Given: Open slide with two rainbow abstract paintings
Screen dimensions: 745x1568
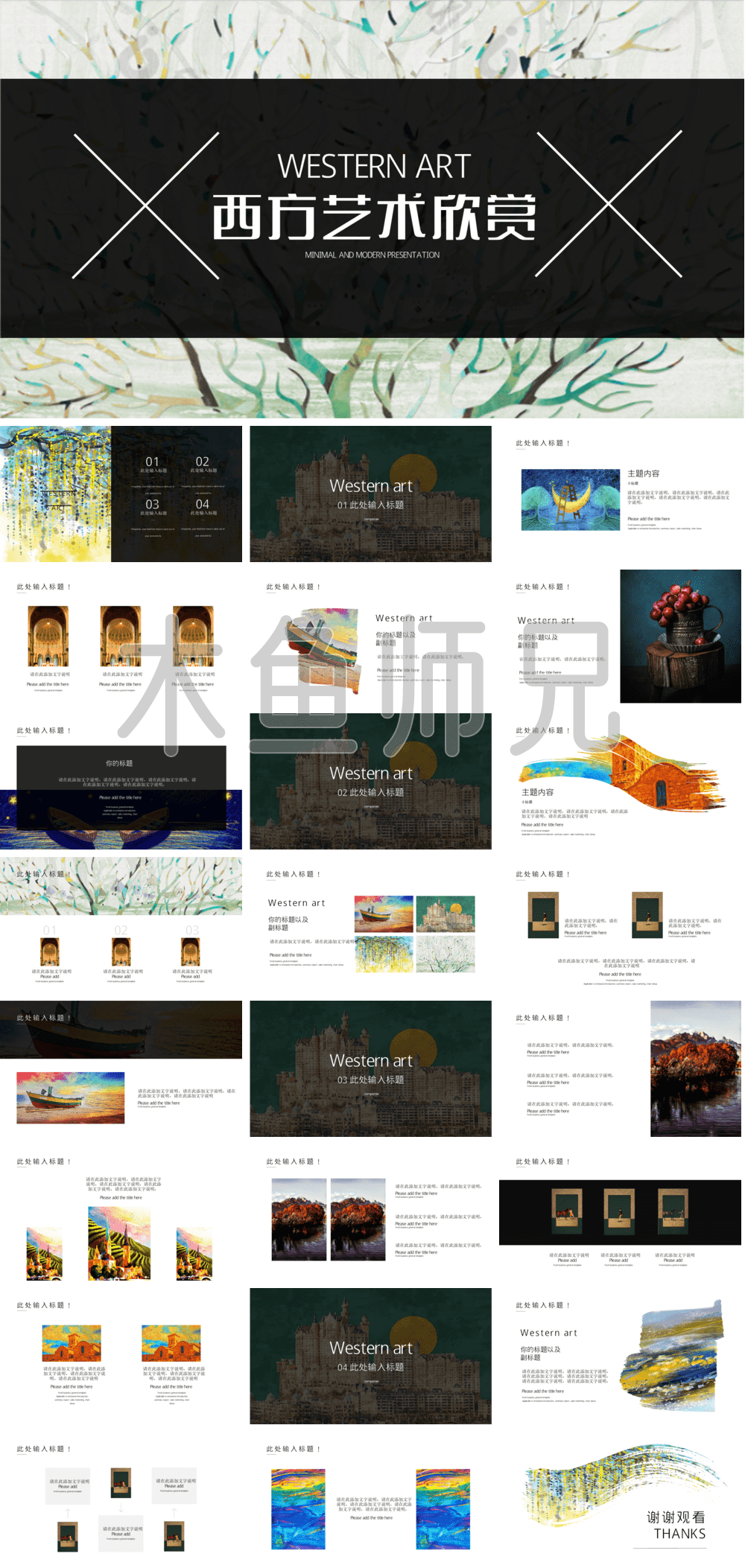Looking at the screenshot, I should [x=370, y=1500].
